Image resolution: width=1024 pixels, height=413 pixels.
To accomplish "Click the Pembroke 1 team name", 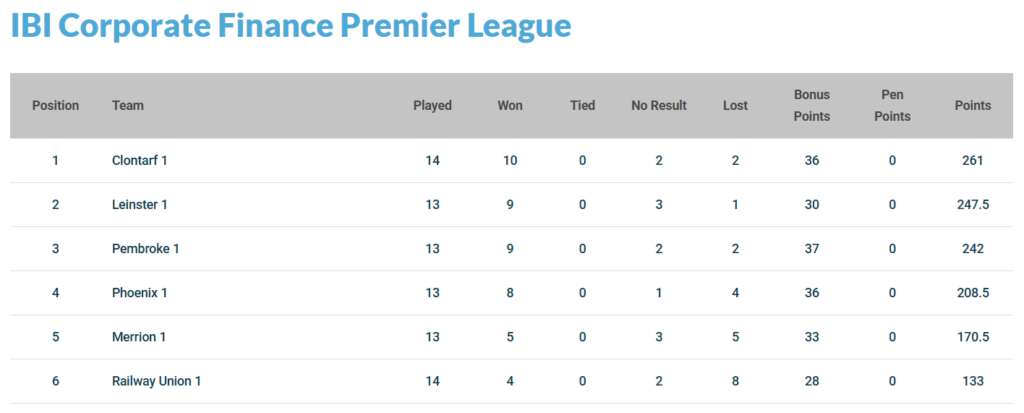I will click(x=145, y=248).
